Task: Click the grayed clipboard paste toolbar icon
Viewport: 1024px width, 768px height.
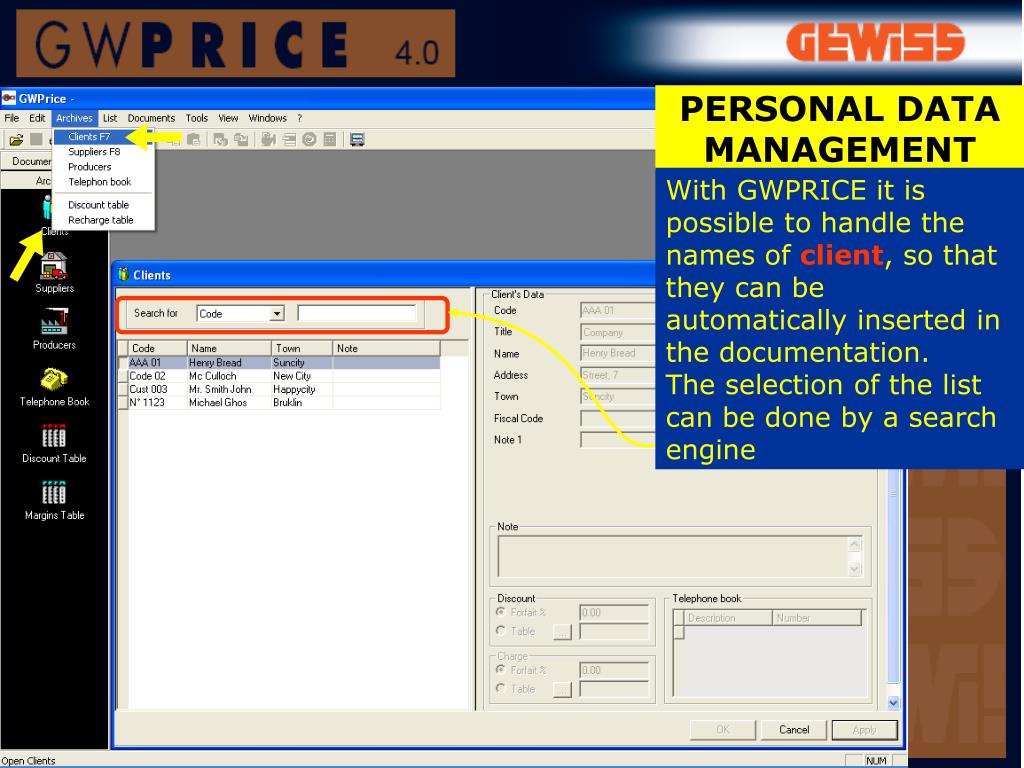Action: pyautogui.click(x=193, y=140)
